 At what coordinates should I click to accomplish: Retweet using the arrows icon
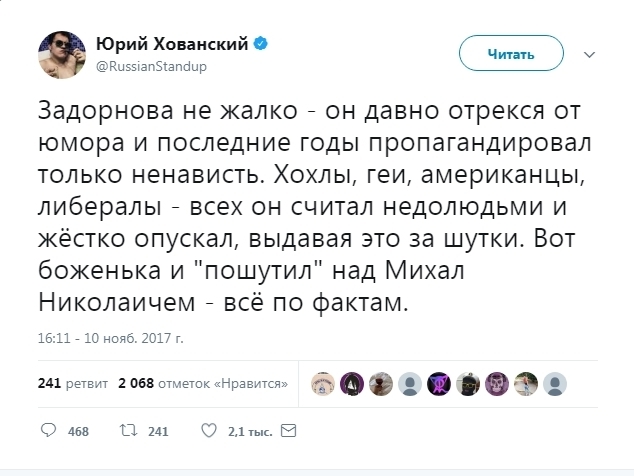coord(127,432)
